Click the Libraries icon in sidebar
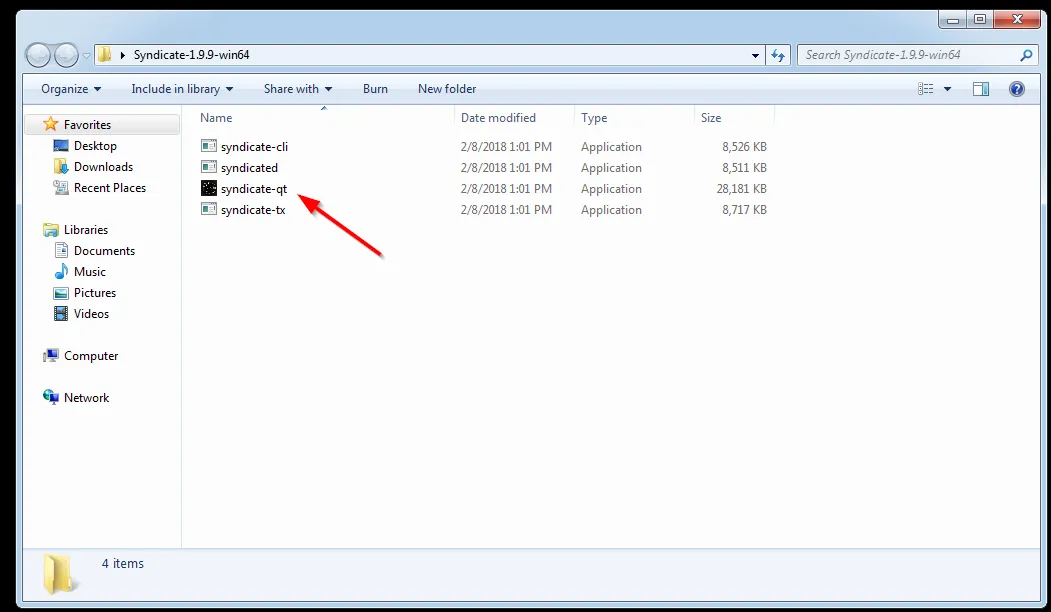This screenshot has width=1051, height=612. pyautogui.click(x=50, y=229)
